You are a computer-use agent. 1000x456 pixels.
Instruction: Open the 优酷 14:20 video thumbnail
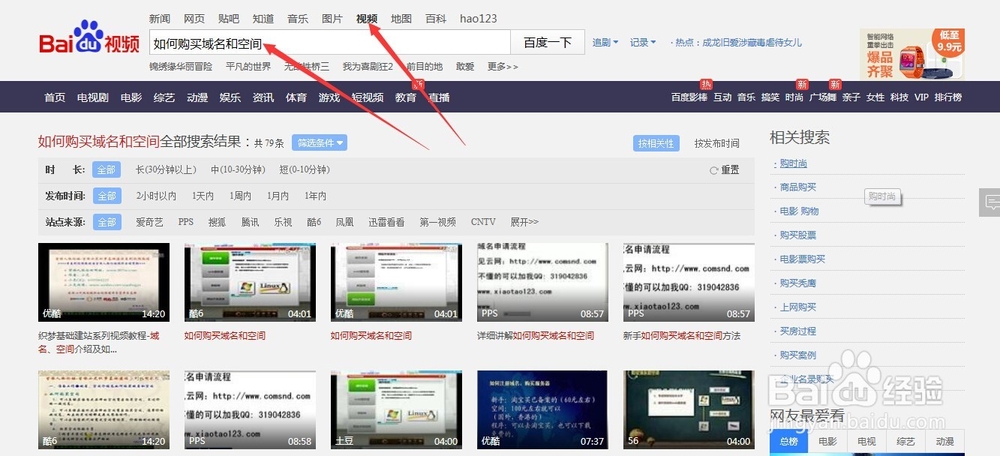[x=104, y=282]
